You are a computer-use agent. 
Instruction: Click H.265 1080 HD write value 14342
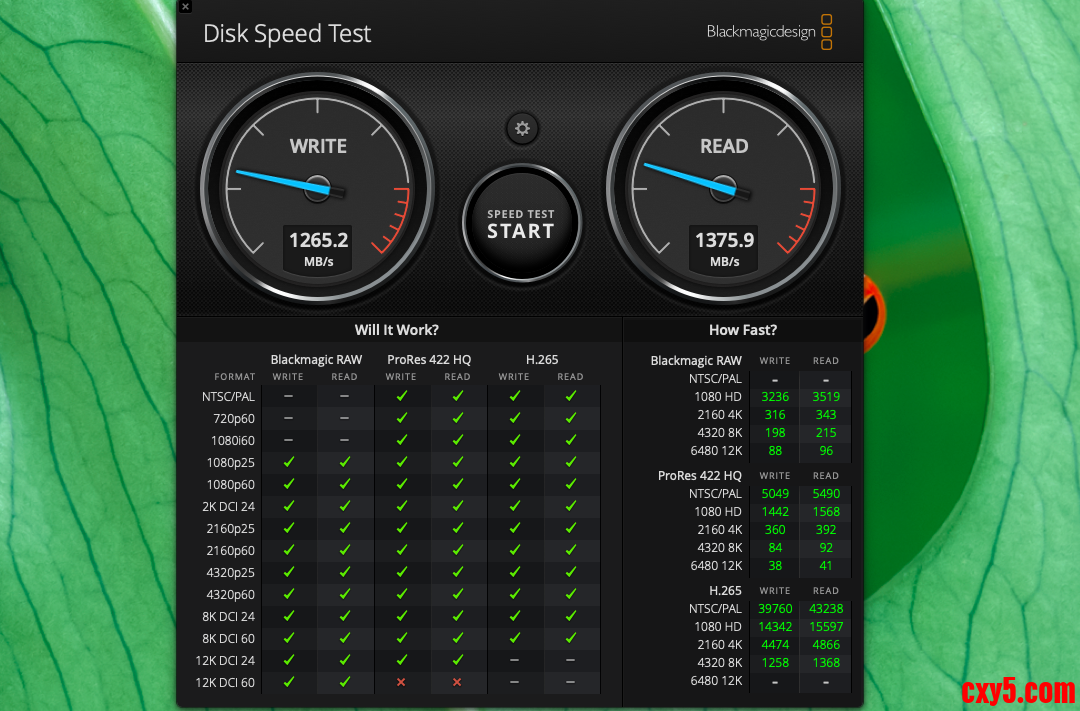[x=775, y=627]
